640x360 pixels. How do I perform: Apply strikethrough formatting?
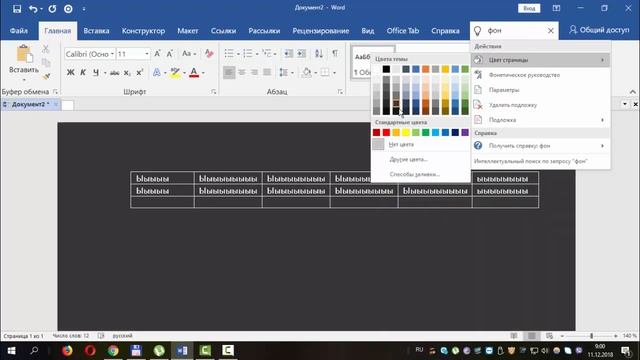[x=115, y=73]
